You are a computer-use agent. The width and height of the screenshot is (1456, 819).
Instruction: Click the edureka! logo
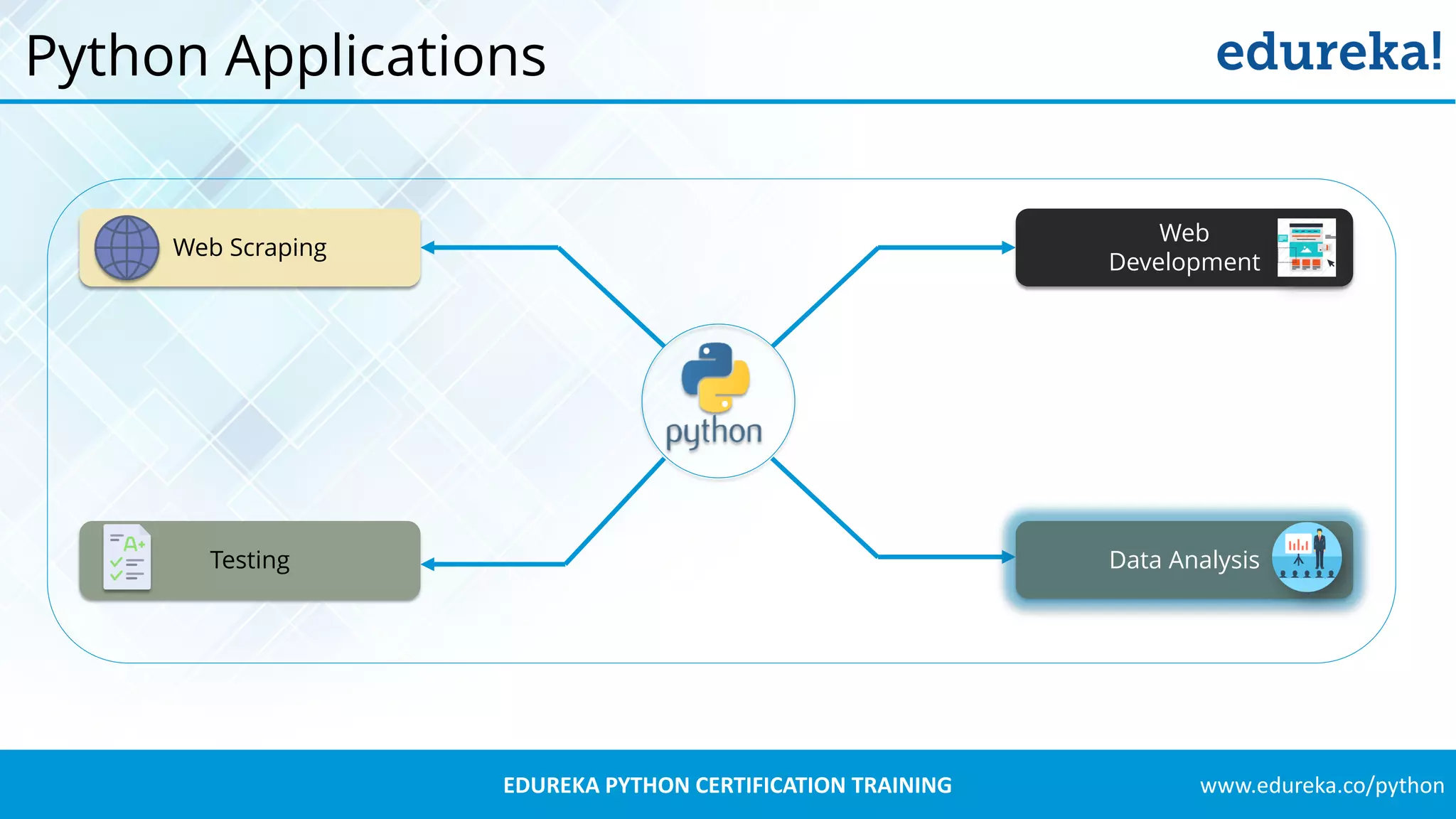(1329, 51)
